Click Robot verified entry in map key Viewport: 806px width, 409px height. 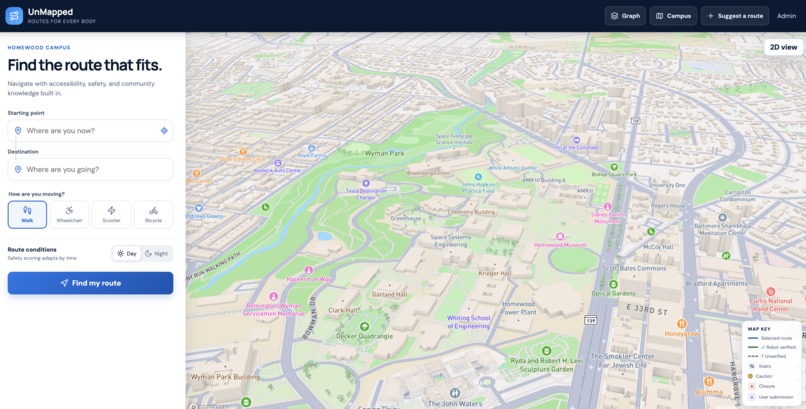click(x=772, y=347)
